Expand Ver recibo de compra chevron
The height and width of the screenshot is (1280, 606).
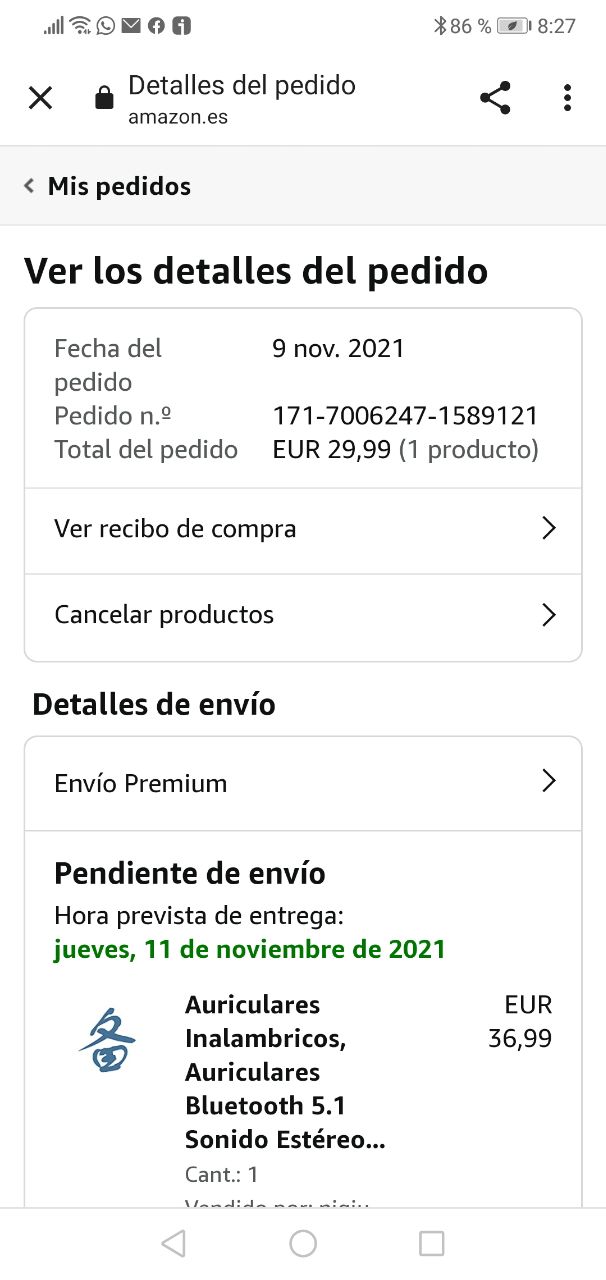coord(548,529)
